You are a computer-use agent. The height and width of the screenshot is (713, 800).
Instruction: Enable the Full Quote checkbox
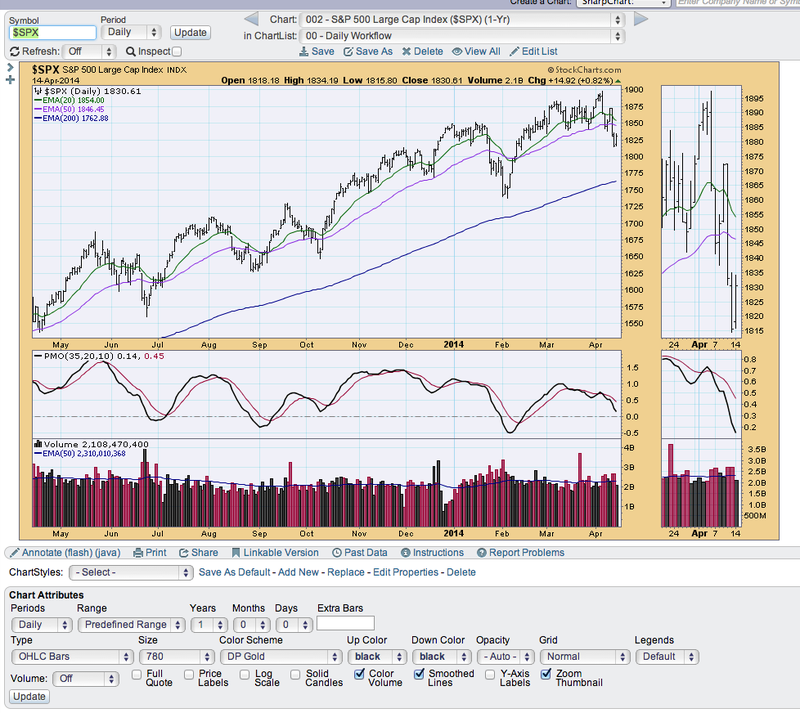point(136,675)
